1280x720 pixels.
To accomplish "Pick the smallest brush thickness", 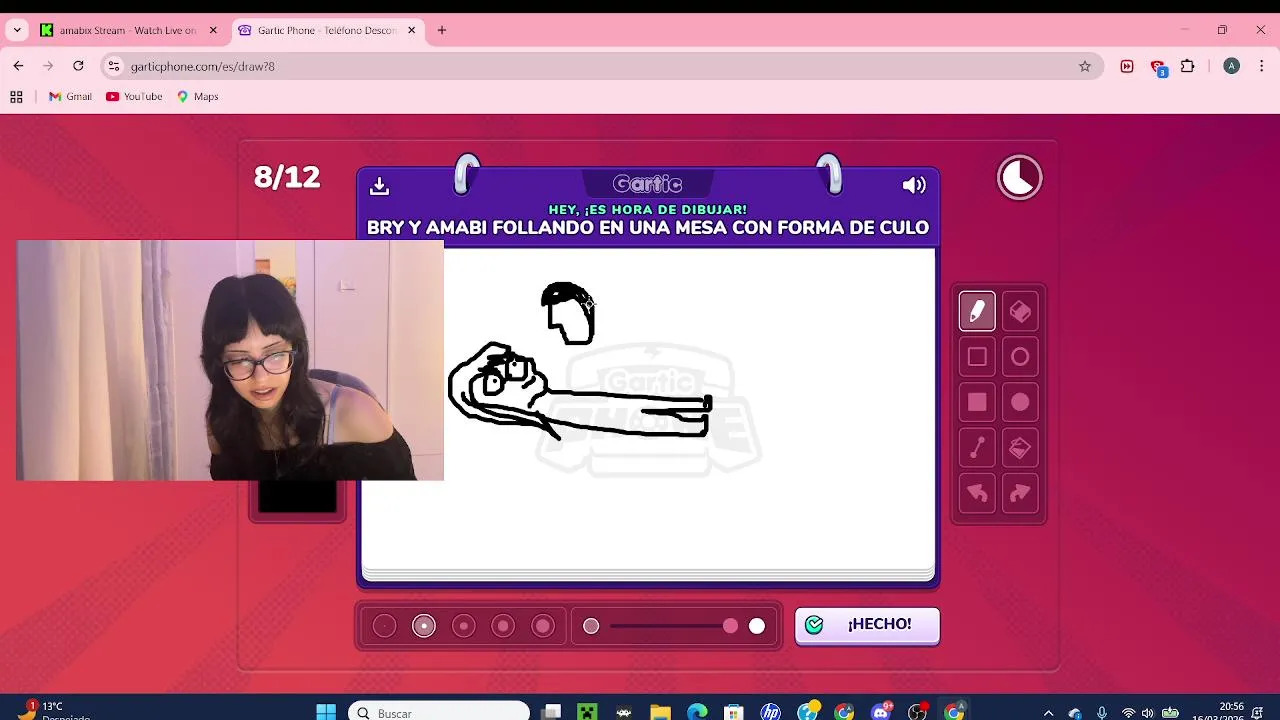I will (x=384, y=626).
